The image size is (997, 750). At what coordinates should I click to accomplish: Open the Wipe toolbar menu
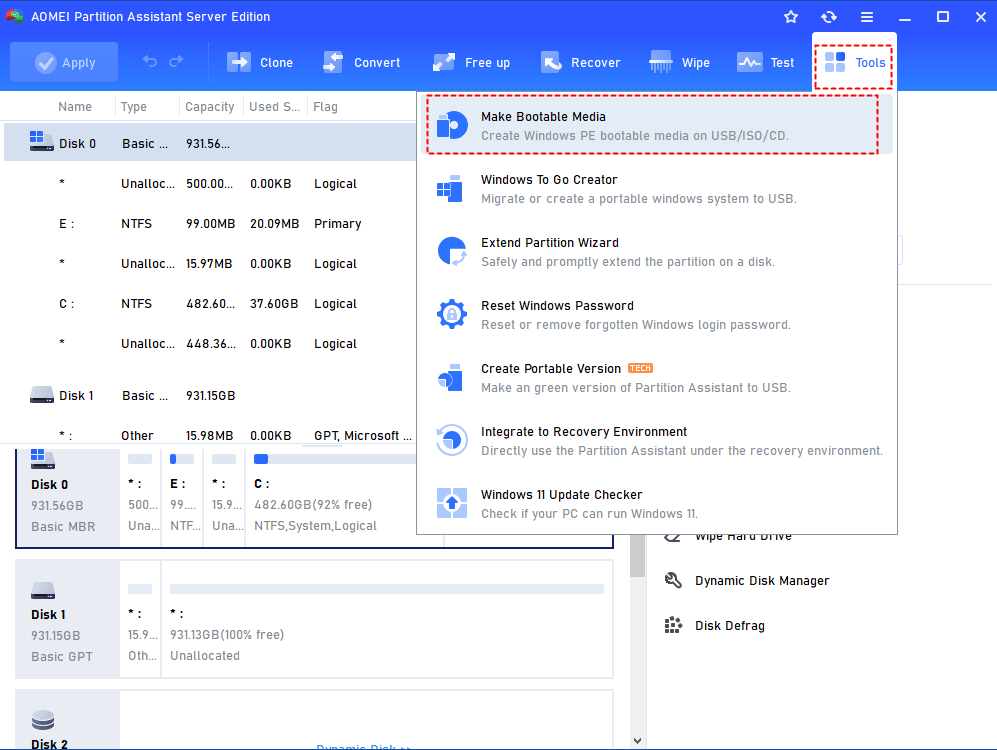click(679, 62)
